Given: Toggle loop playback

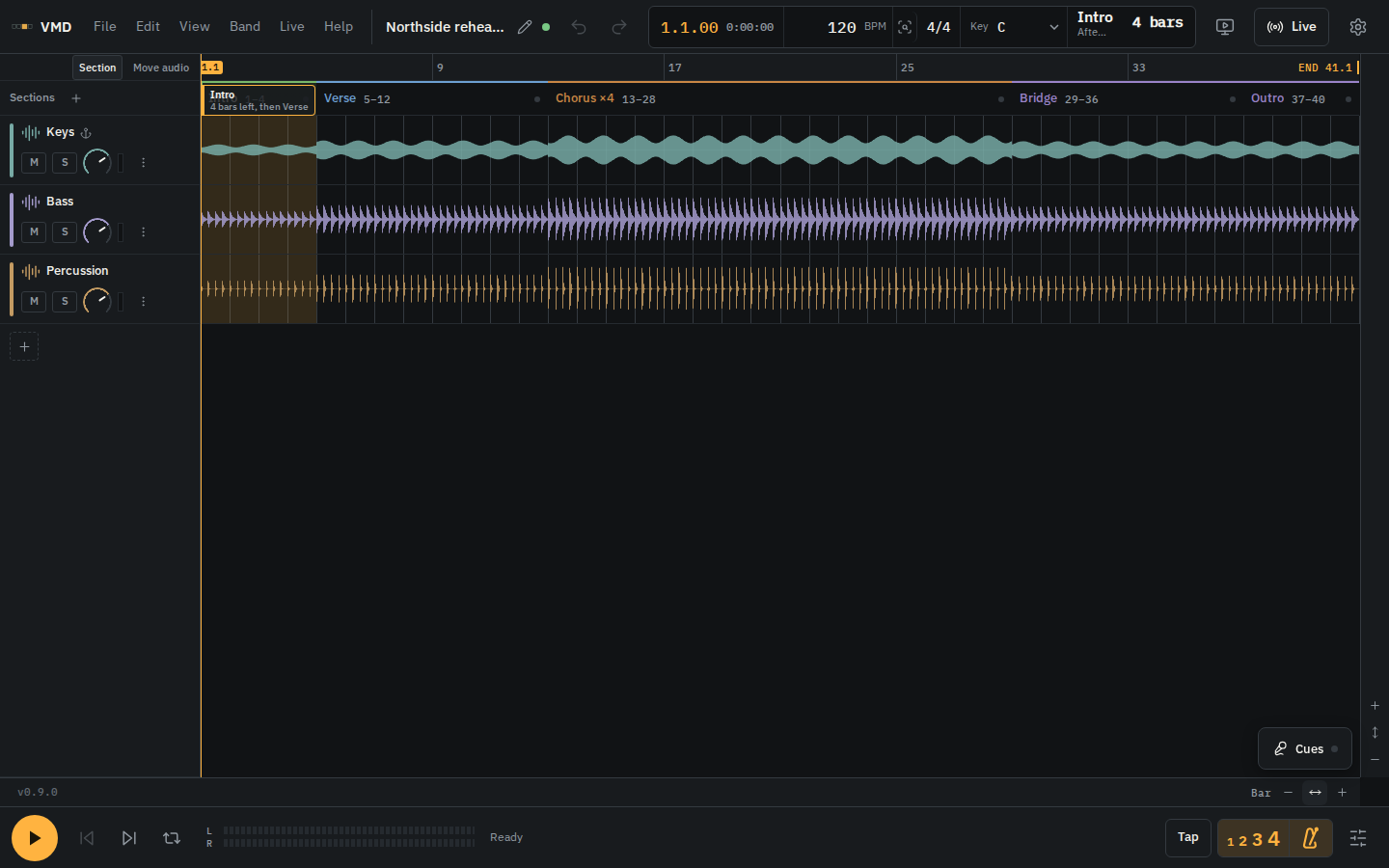Looking at the screenshot, I should 172,838.
